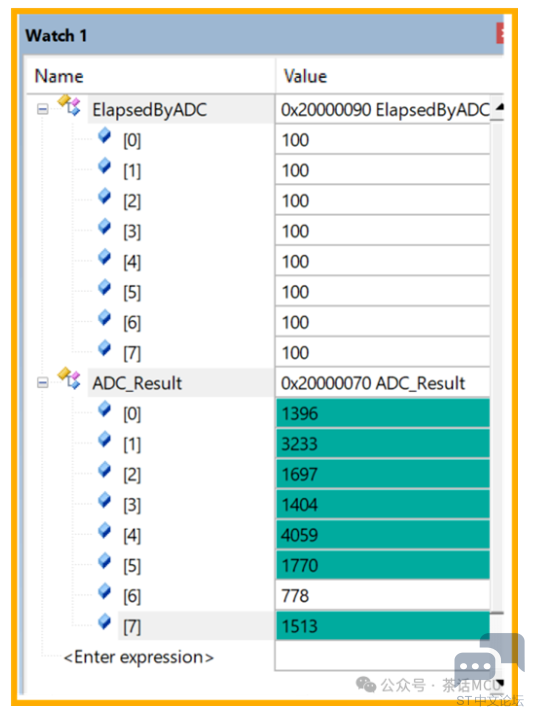Click the ElapsedByADC [5] member icon

105,287
